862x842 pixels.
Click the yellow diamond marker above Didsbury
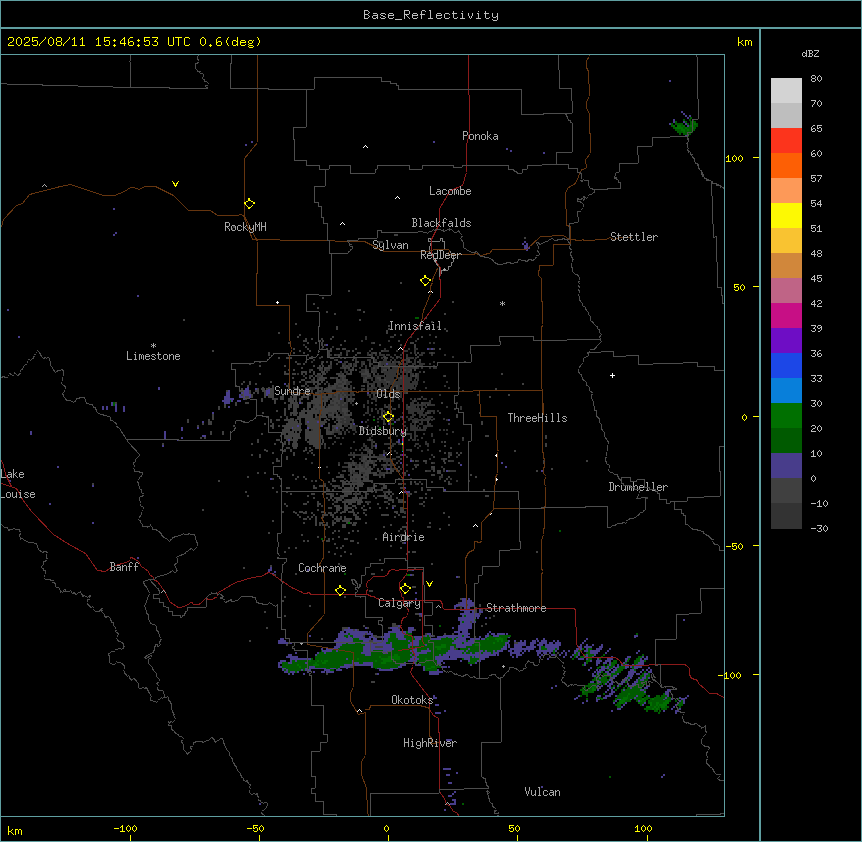pyautogui.click(x=388, y=417)
